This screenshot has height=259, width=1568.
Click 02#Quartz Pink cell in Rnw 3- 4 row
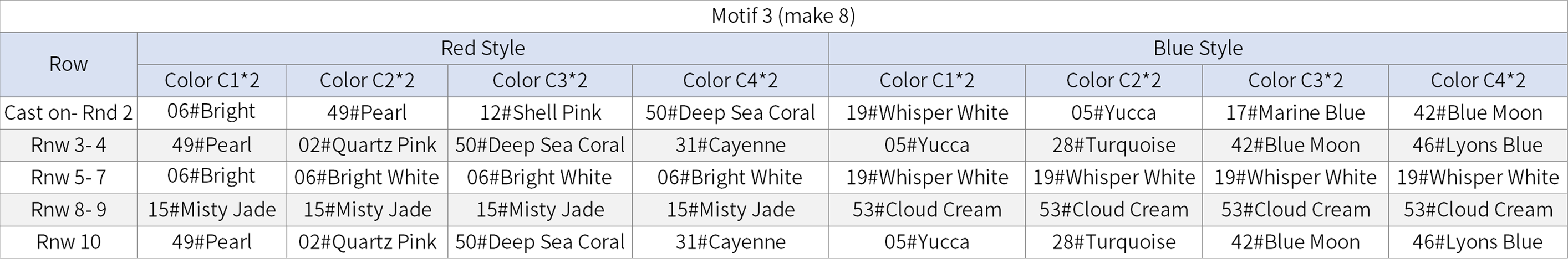tap(367, 146)
